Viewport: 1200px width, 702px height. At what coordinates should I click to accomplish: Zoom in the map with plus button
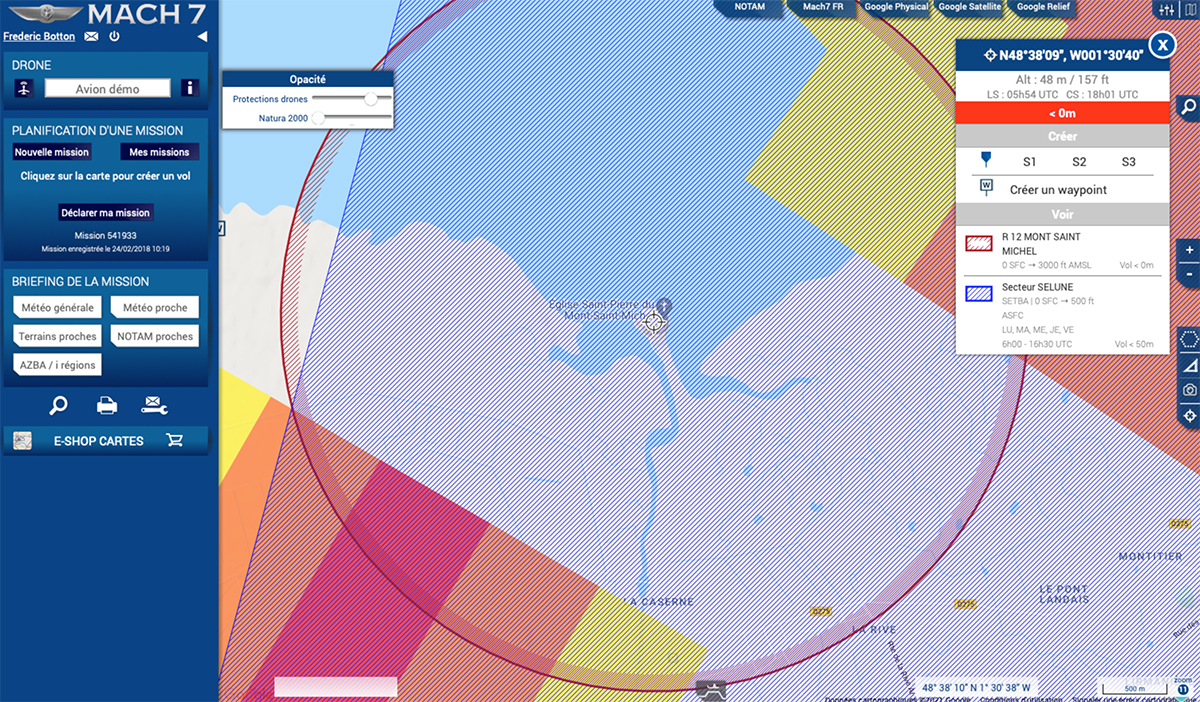pyautogui.click(x=1189, y=250)
